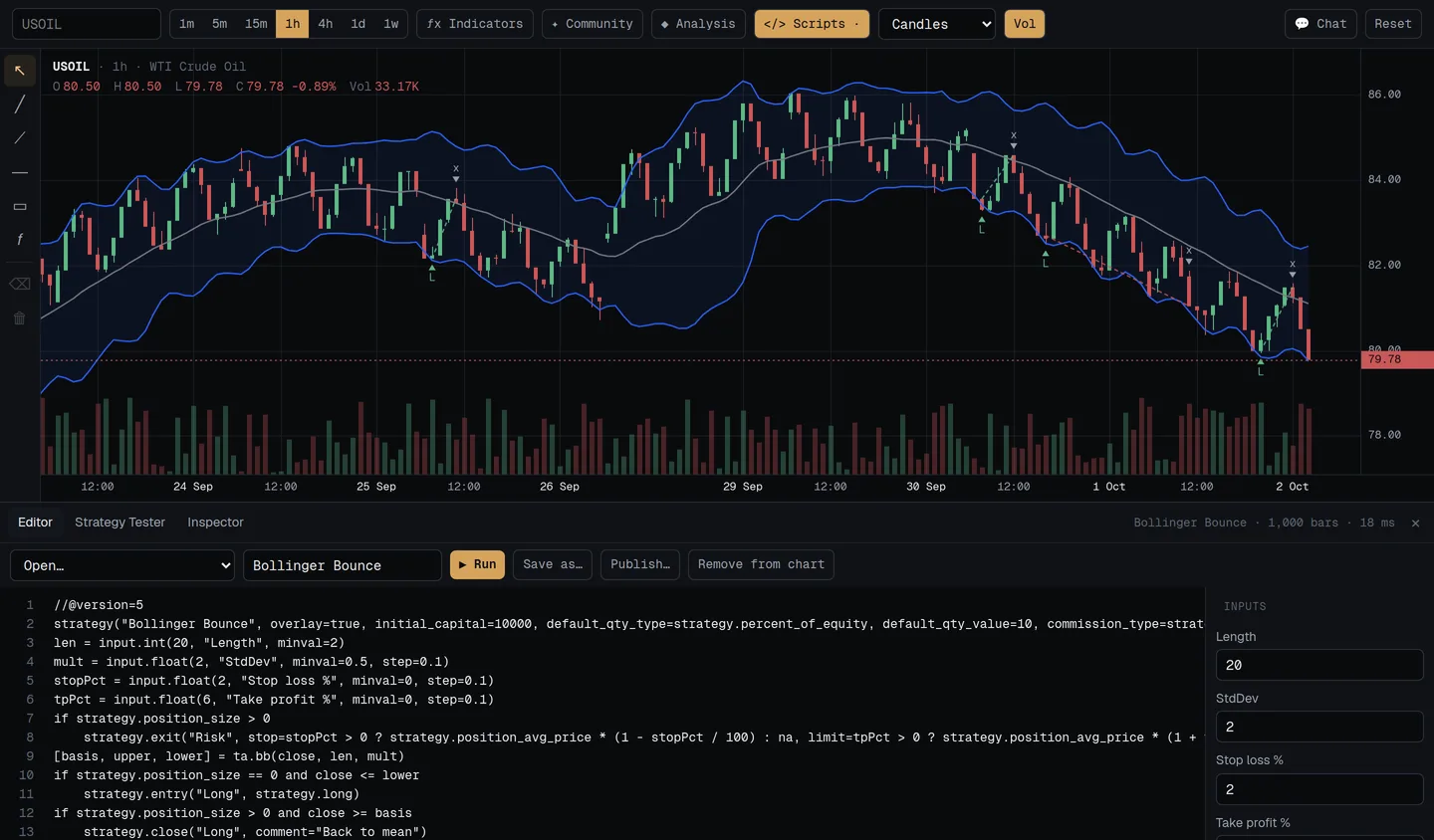Open the fx Indicators menu
This screenshot has height=840, width=1434.
[x=475, y=24]
